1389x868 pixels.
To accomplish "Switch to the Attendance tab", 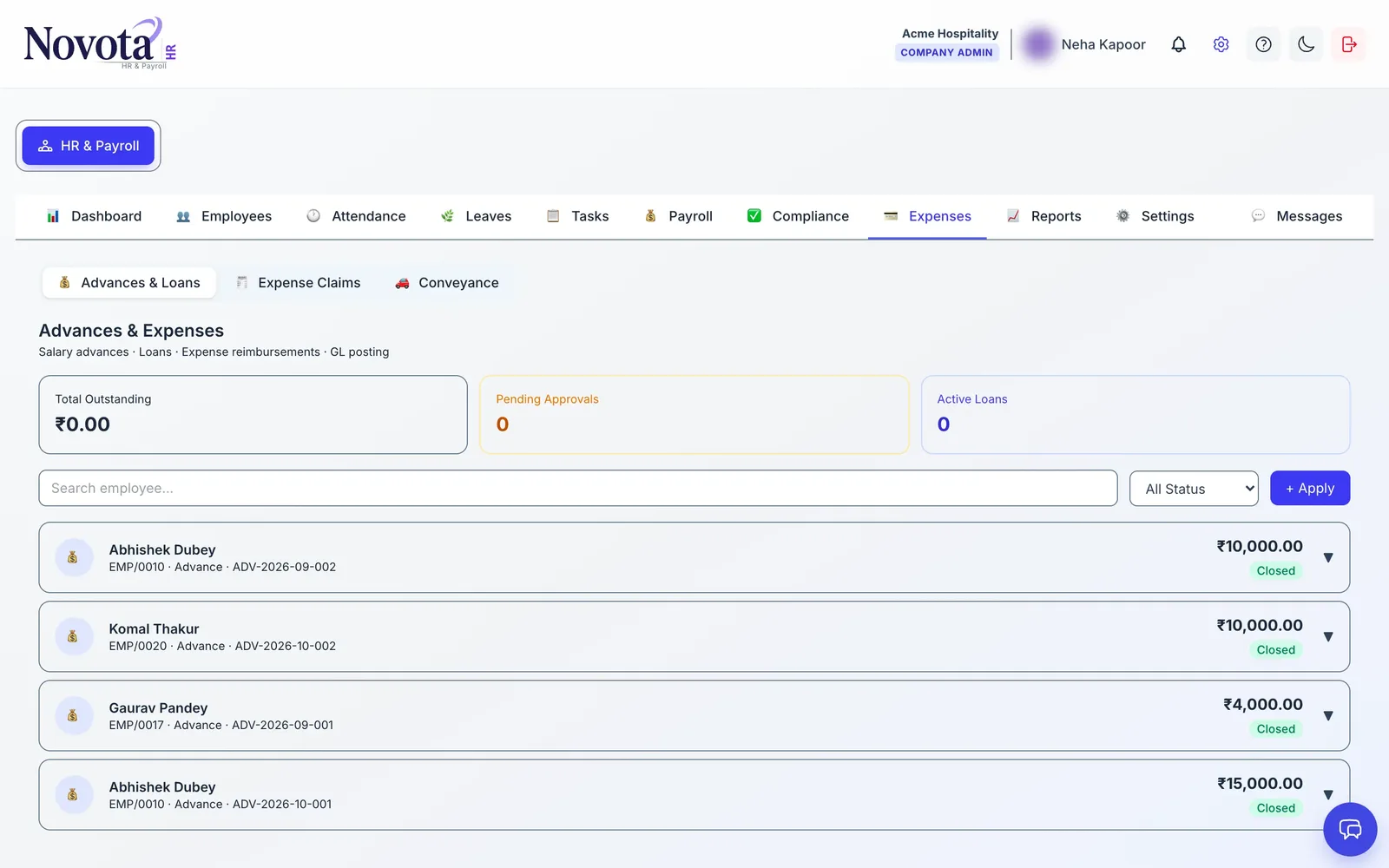I will tap(356, 216).
